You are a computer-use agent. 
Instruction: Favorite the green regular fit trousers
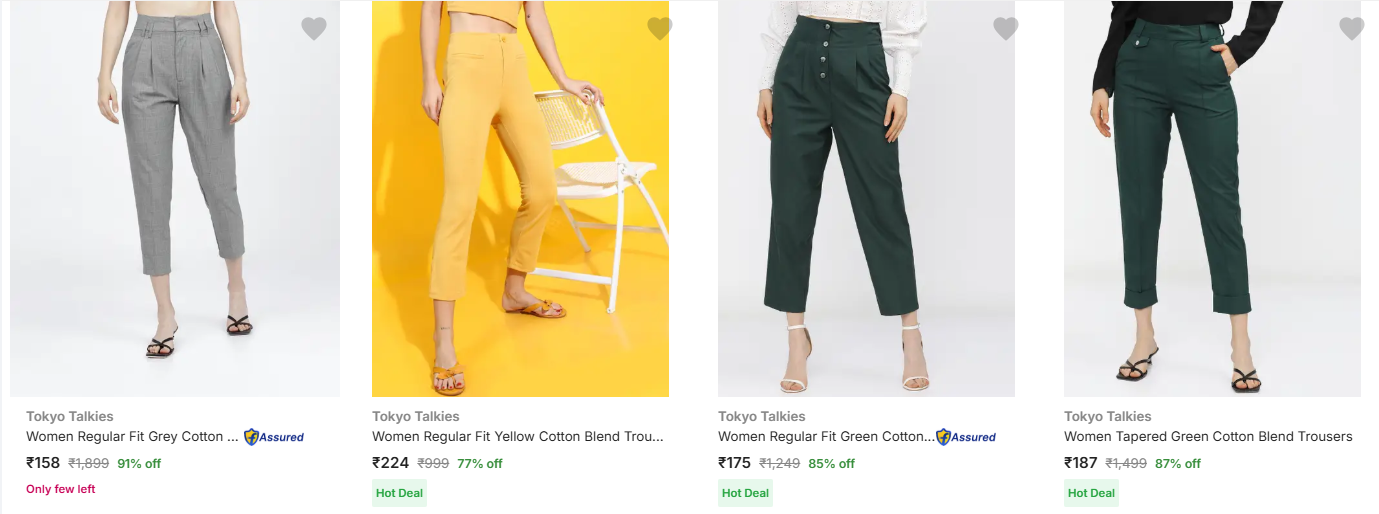(1006, 29)
